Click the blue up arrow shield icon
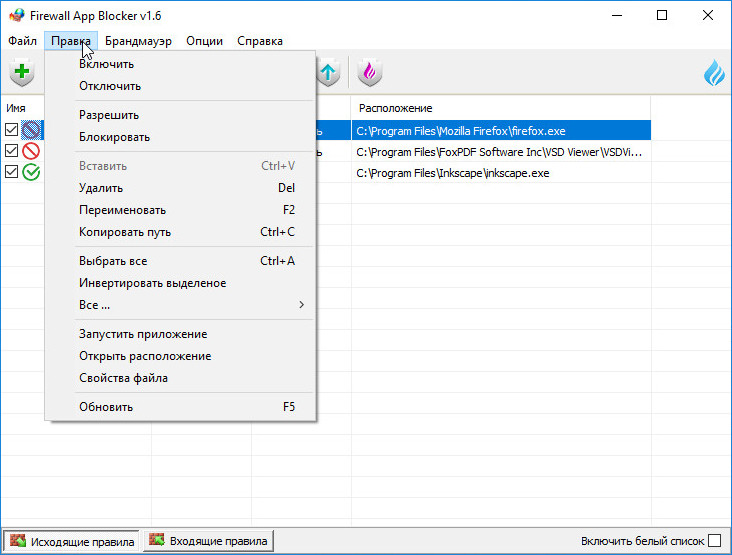 coord(328,72)
